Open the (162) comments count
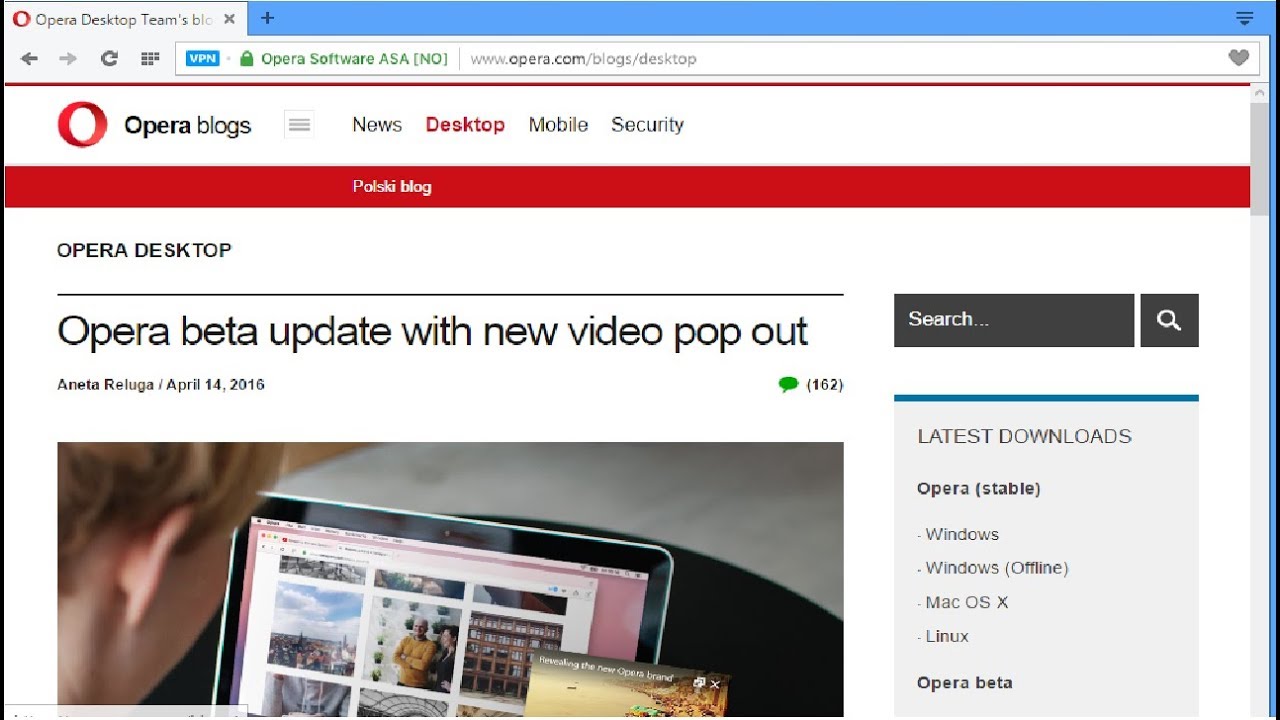This screenshot has width=1280, height=720. [x=825, y=384]
